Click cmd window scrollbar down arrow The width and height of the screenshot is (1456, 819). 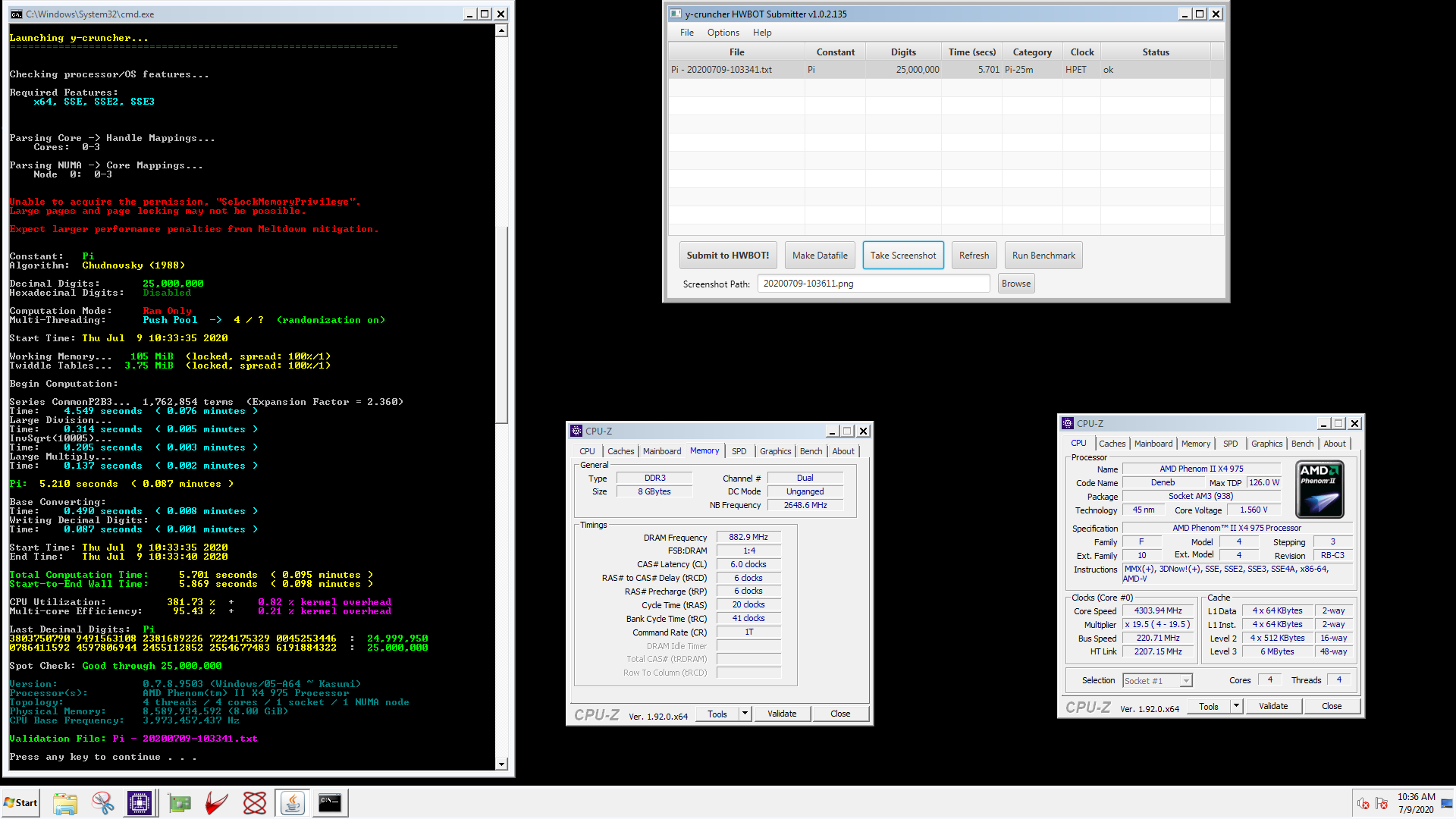(501, 764)
